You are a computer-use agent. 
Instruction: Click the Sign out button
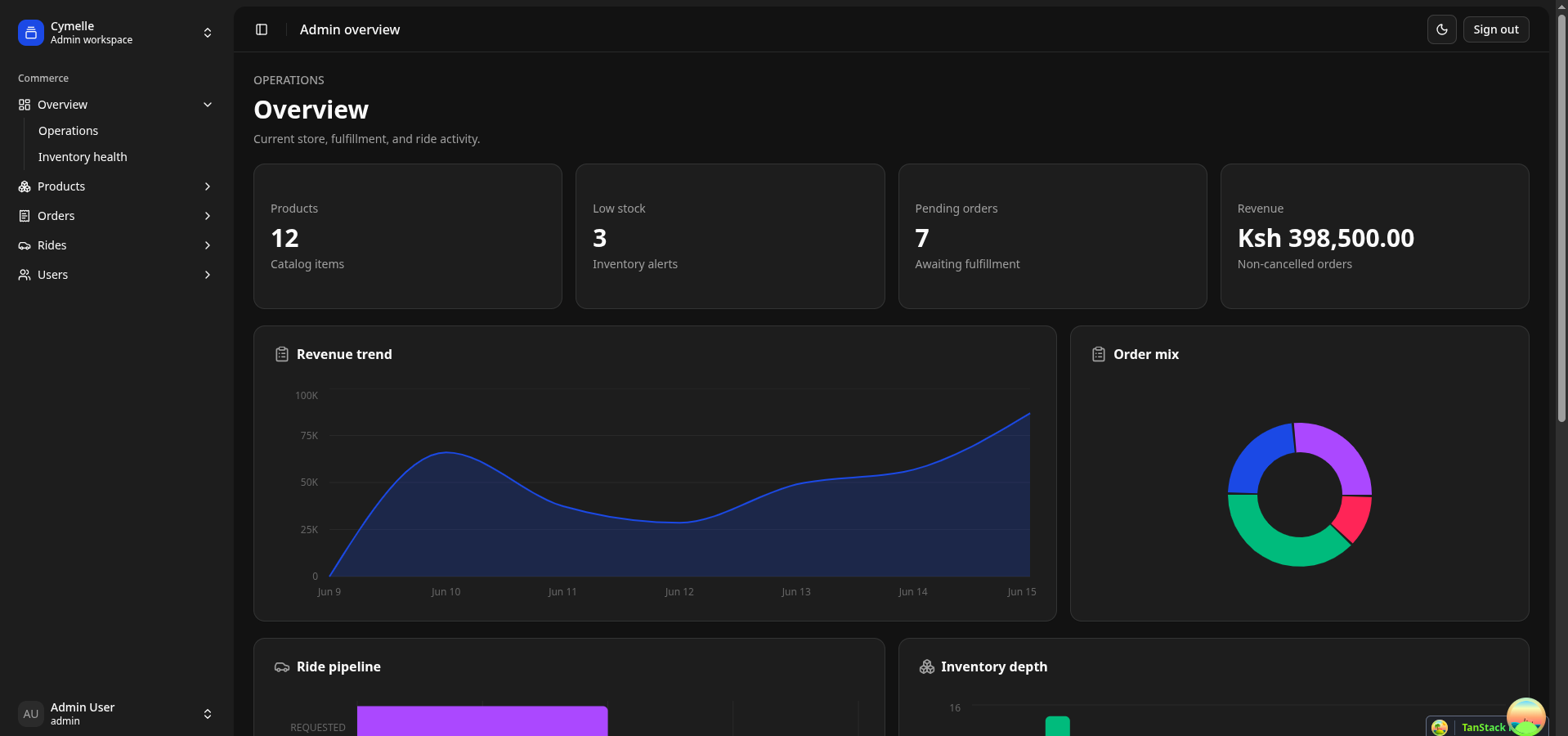(x=1496, y=29)
